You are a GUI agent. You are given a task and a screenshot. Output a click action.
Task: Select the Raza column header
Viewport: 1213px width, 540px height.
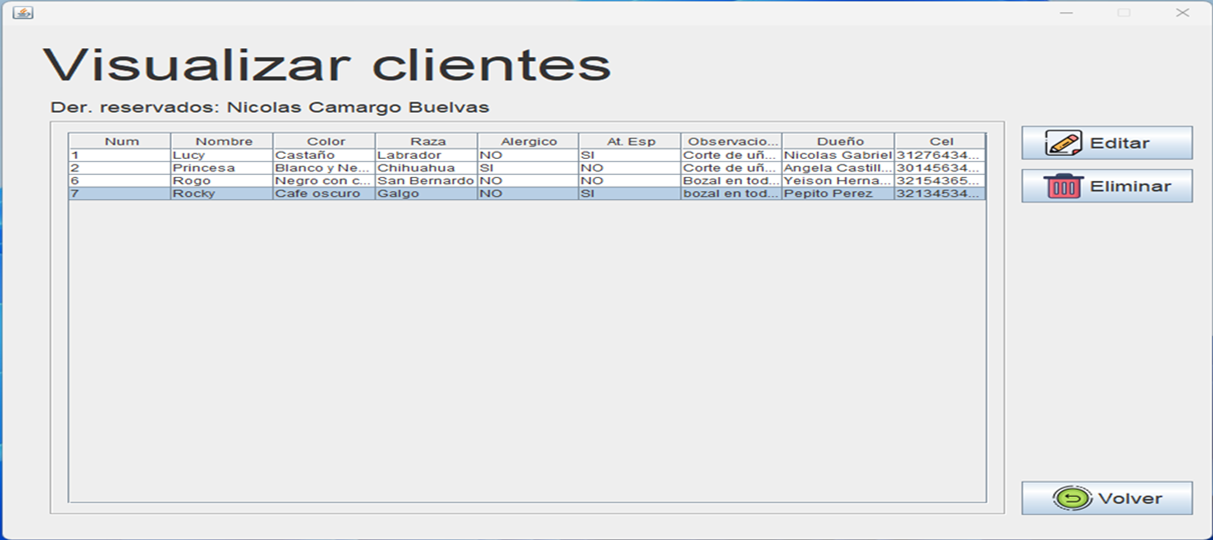(427, 141)
